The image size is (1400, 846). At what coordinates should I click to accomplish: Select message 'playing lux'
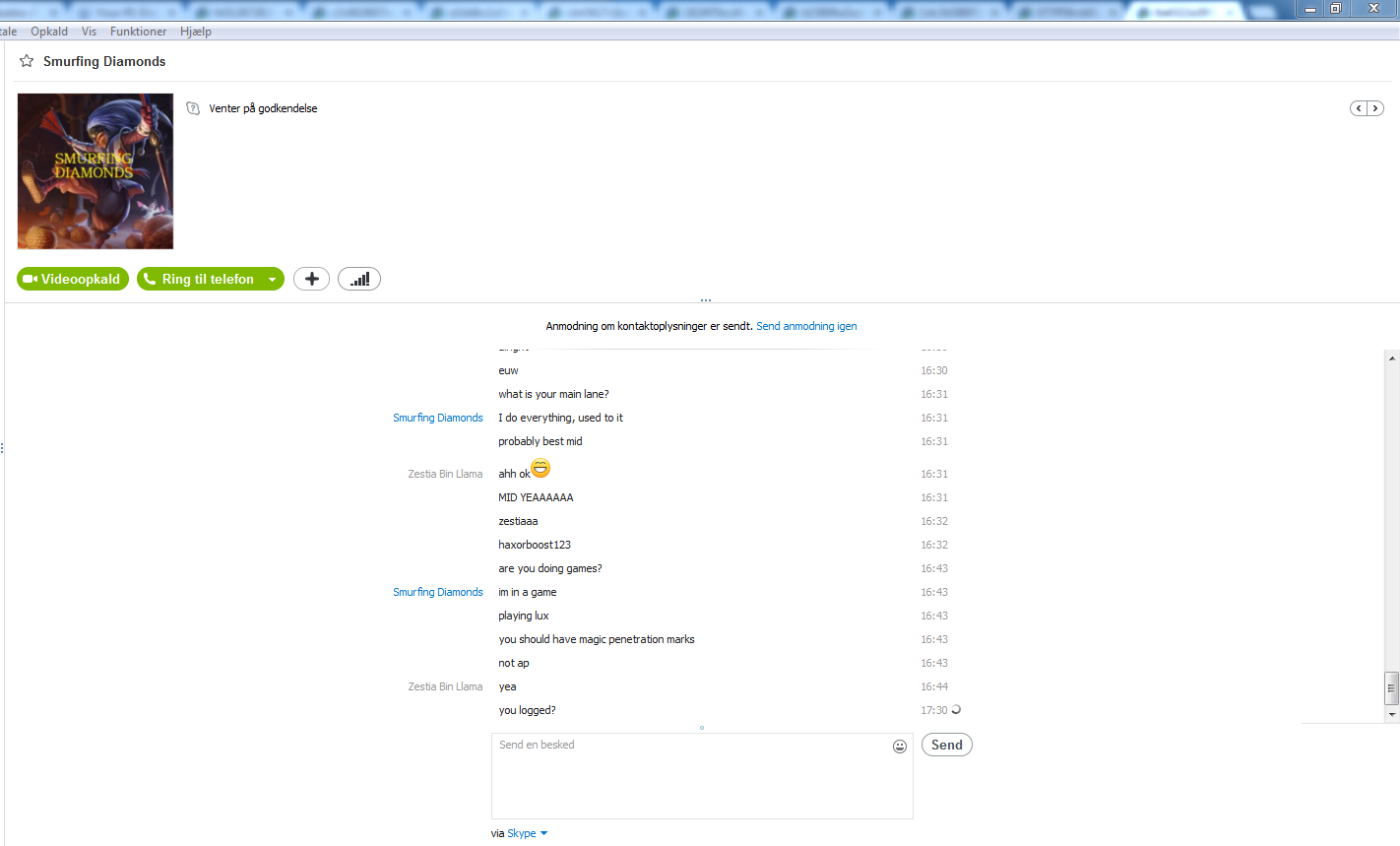tap(524, 616)
